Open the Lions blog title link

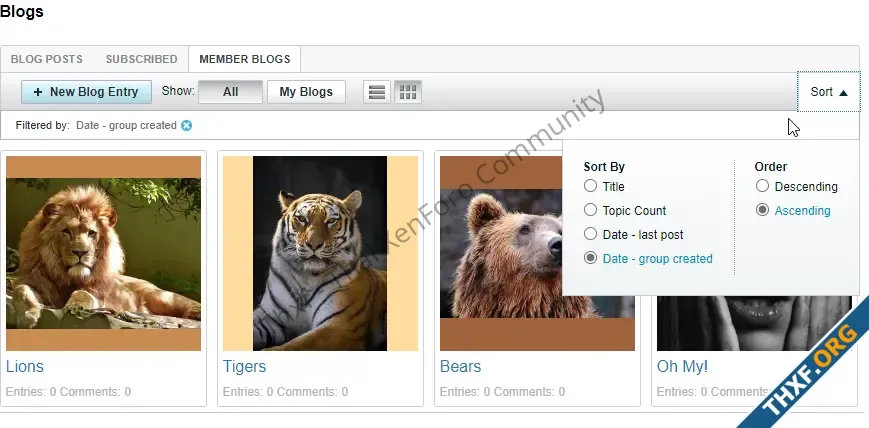[x=25, y=366]
